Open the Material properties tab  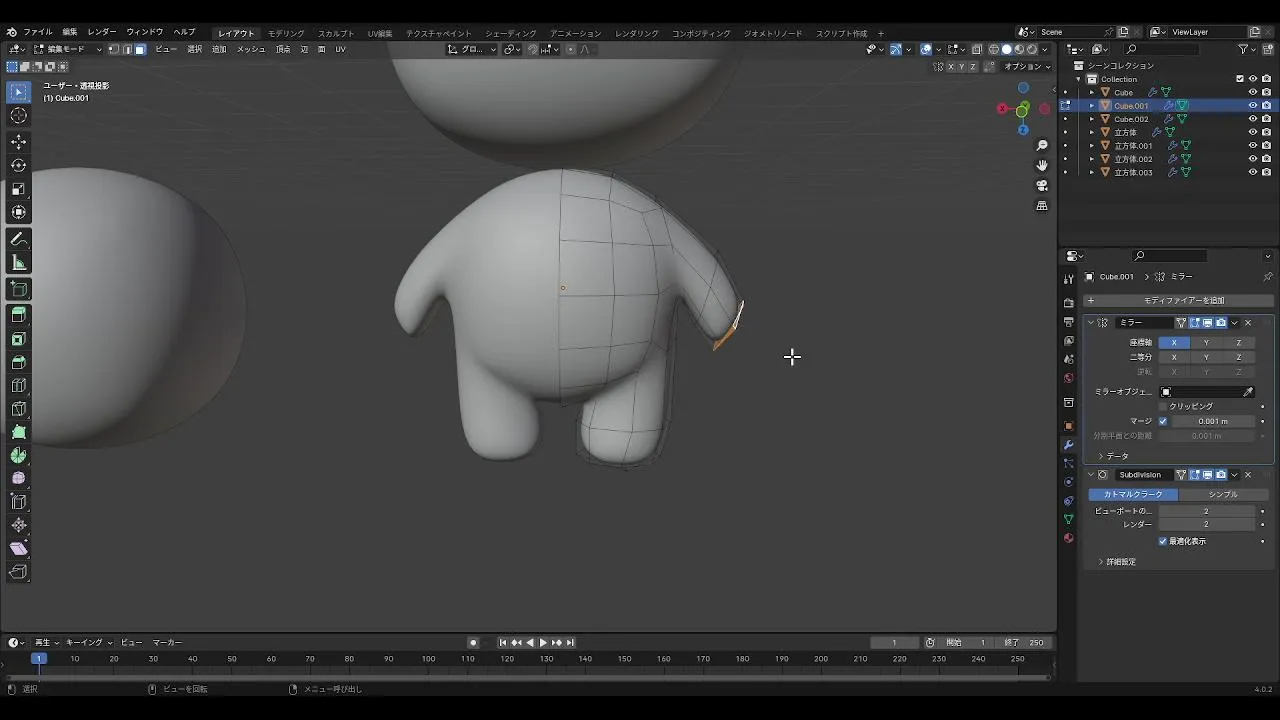tap(1068, 538)
